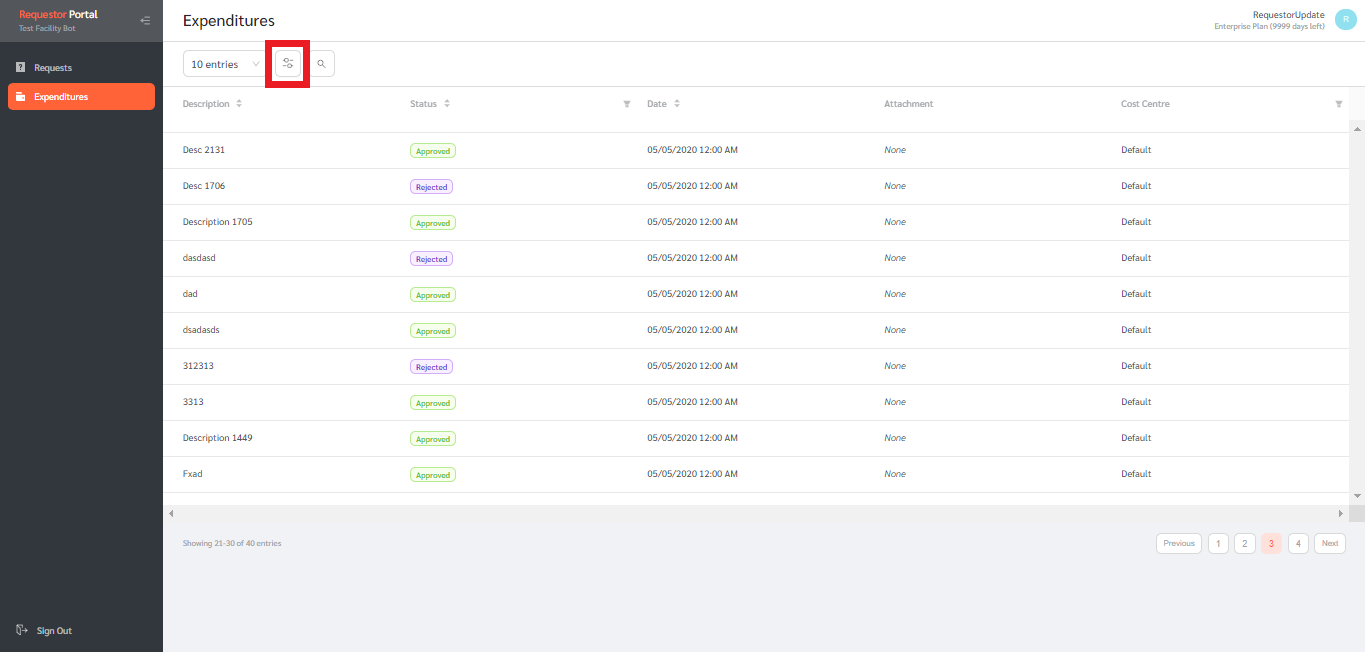Click the vertical scrollbar down arrow

(x=1357, y=496)
